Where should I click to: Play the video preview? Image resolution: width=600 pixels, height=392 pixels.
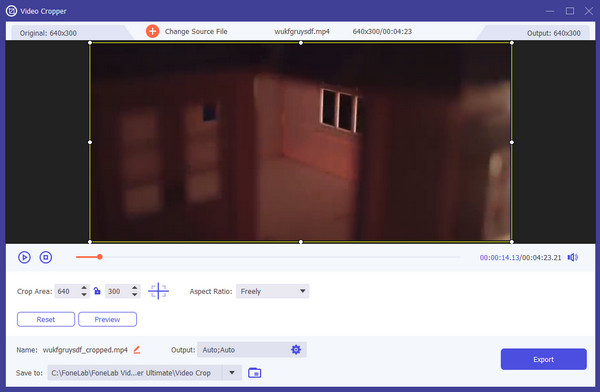point(24,257)
